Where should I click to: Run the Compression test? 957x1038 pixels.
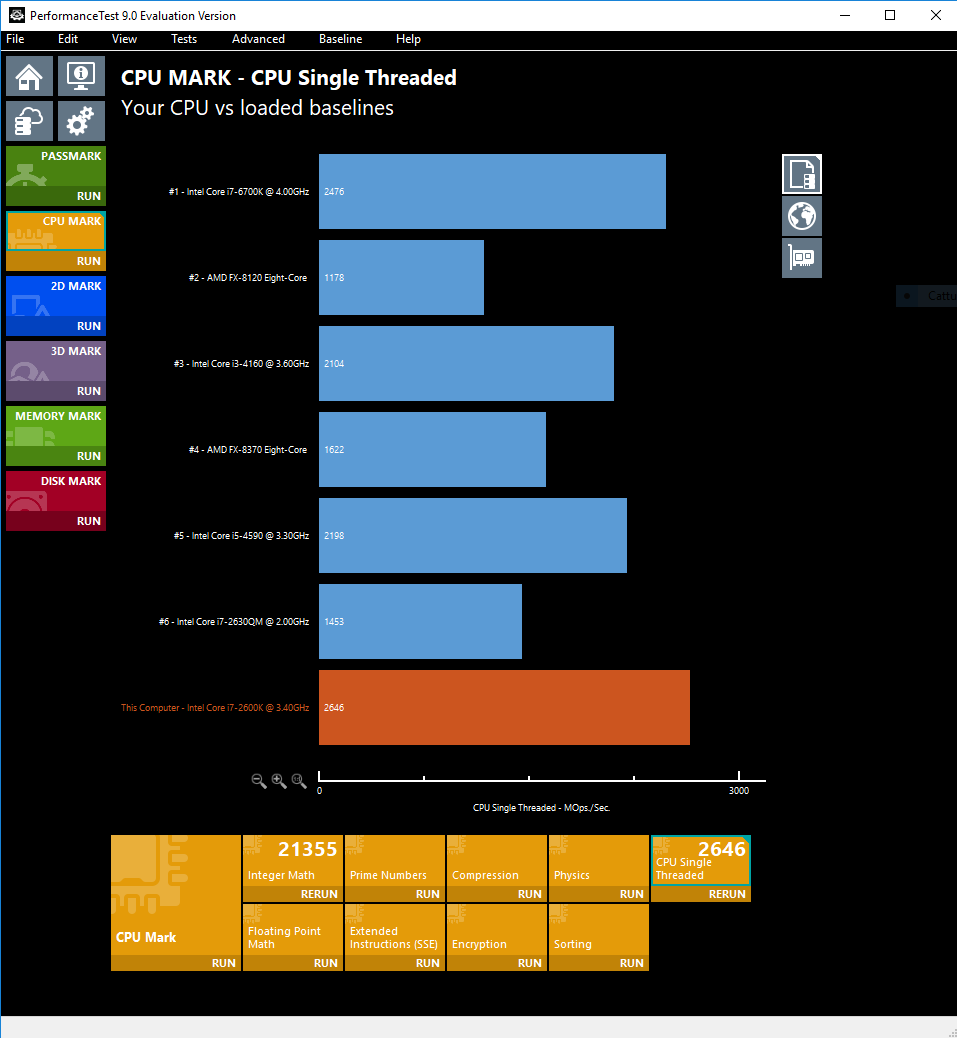496,894
